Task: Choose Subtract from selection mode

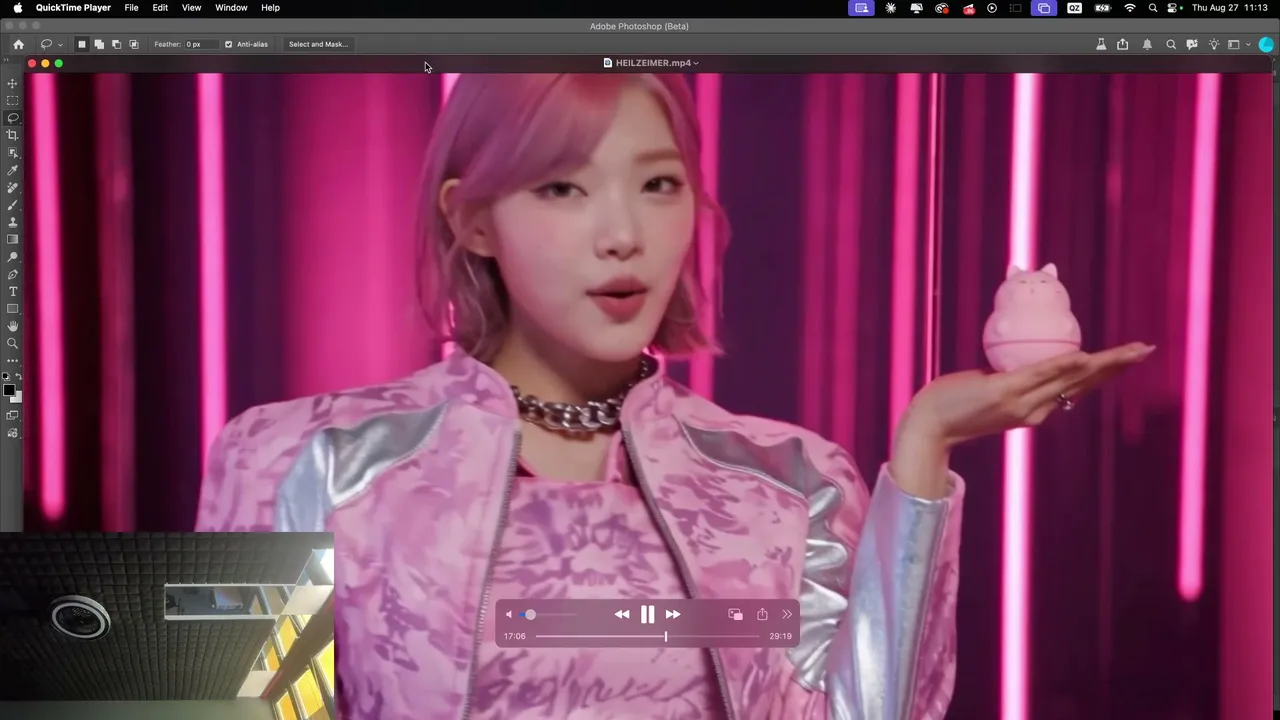Action: pos(116,44)
